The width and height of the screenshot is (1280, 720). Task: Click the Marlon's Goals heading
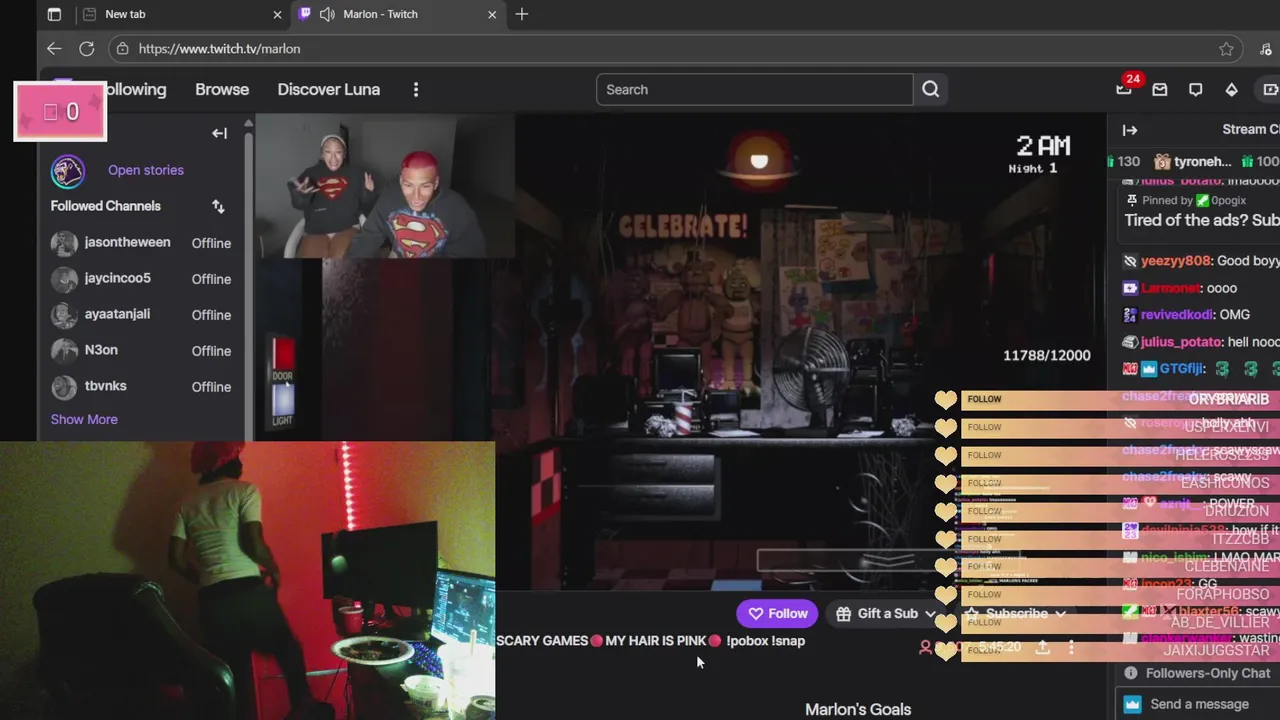pyautogui.click(x=858, y=709)
